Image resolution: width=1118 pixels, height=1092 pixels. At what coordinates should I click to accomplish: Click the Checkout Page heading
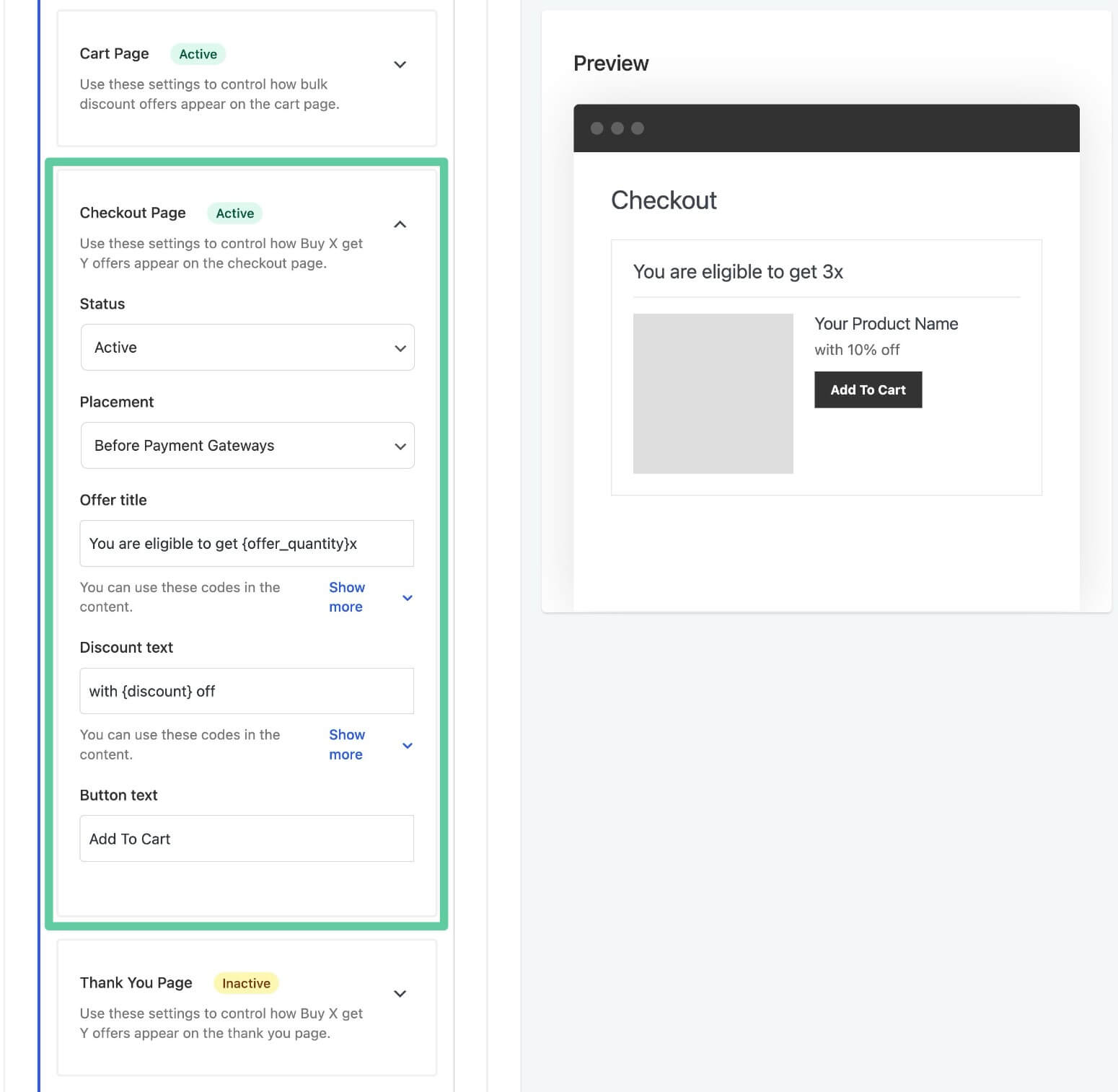[133, 213]
